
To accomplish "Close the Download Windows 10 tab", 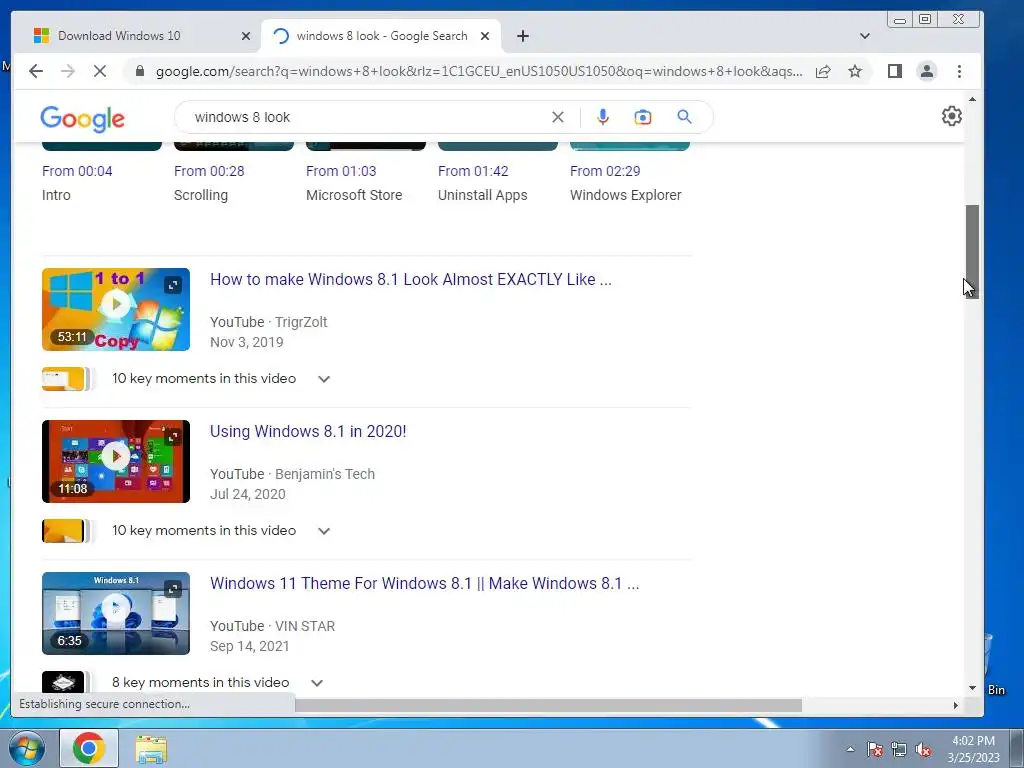I will pos(246,36).
